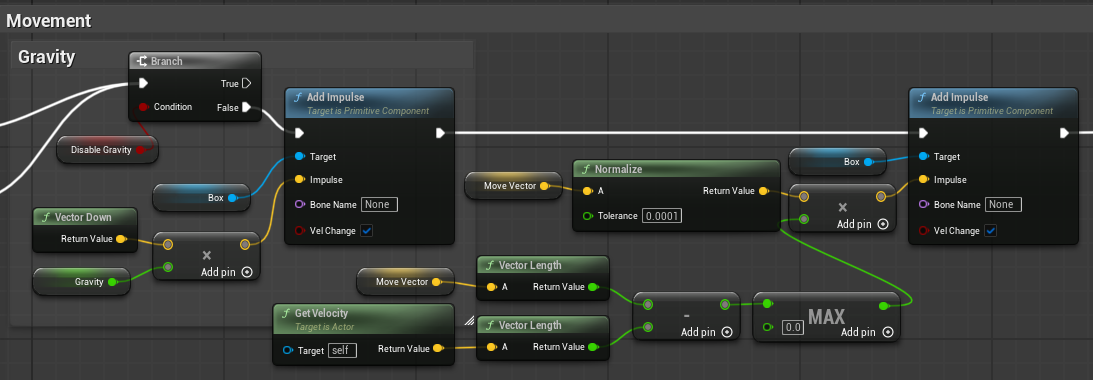Select the Get Velocity node title
The height and width of the screenshot is (380, 1093).
(x=321, y=313)
